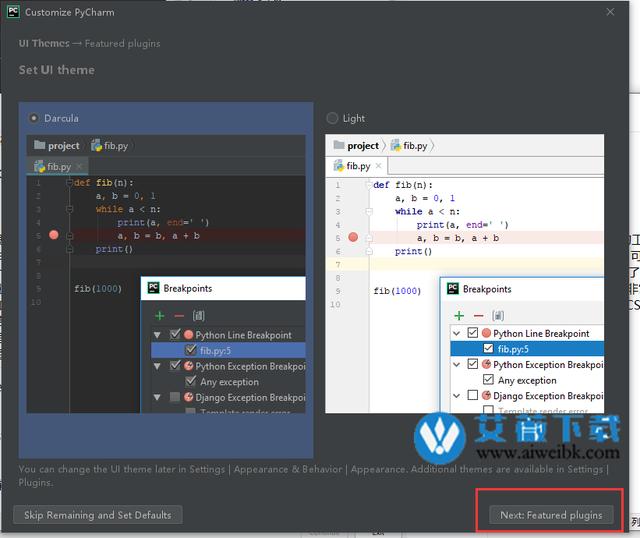
Task: Click Breakpoints dialog PyCharm icon in Light
Action: (453, 289)
